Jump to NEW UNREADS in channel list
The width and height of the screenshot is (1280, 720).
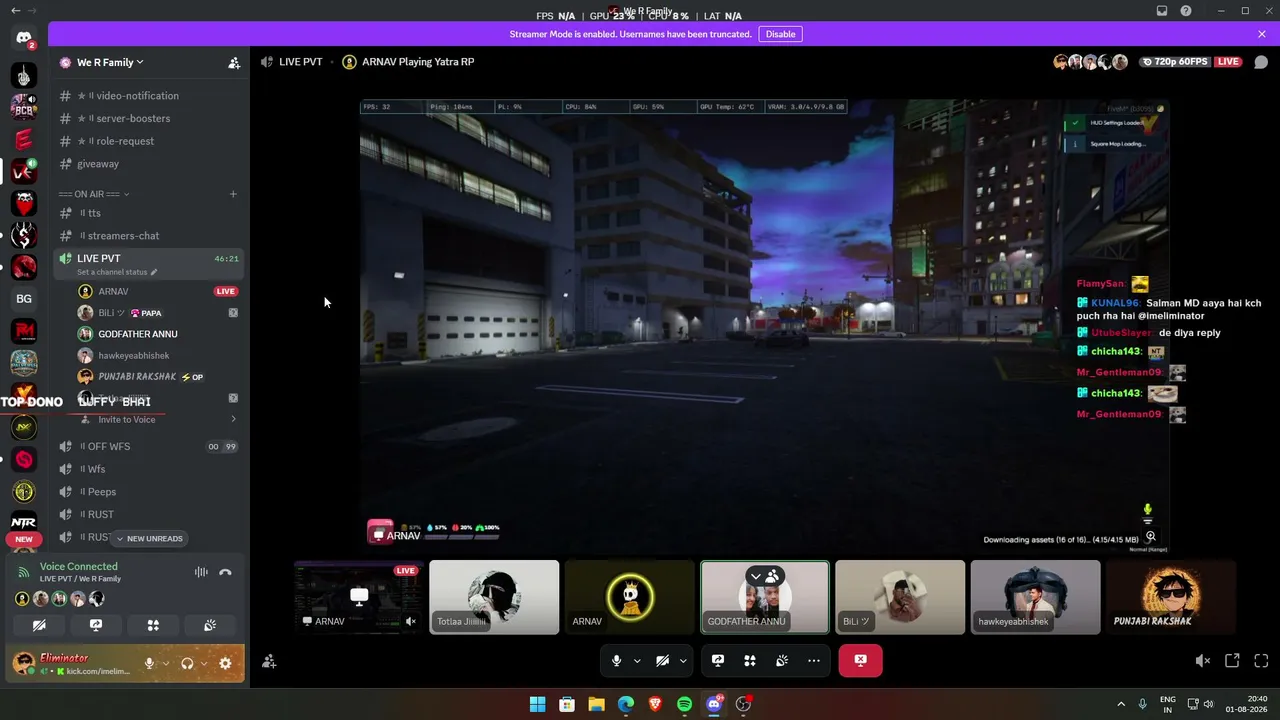[149, 539]
